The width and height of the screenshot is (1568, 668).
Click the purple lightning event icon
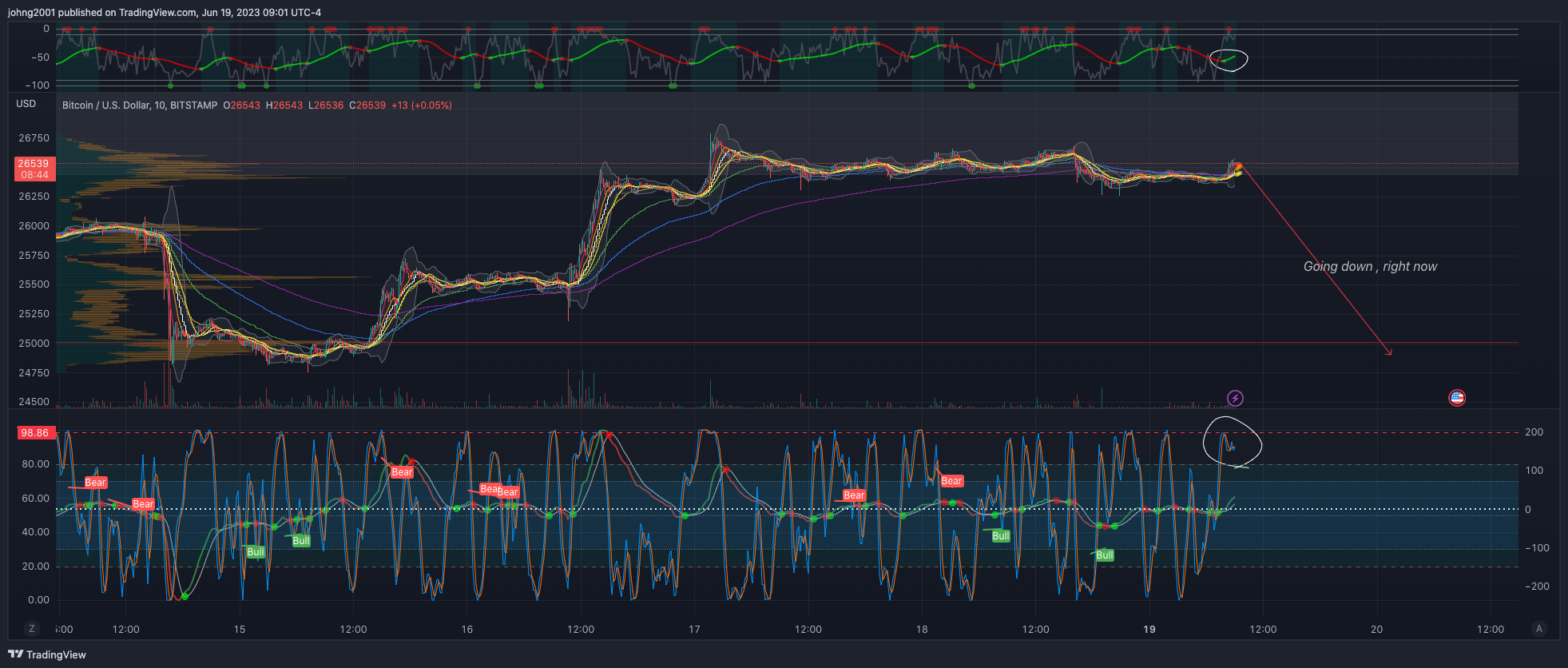click(1235, 398)
